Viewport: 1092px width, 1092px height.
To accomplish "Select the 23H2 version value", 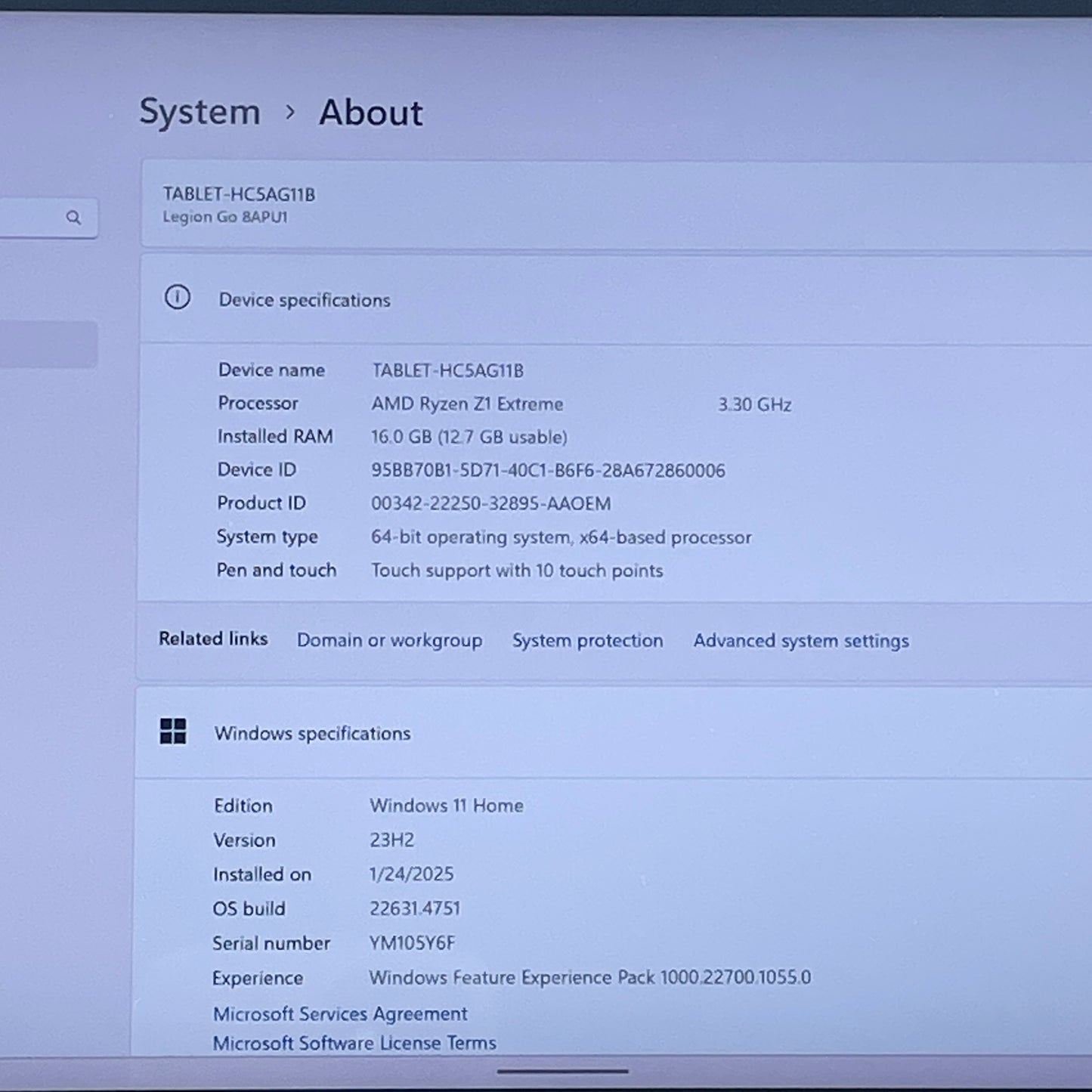I will coord(391,840).
